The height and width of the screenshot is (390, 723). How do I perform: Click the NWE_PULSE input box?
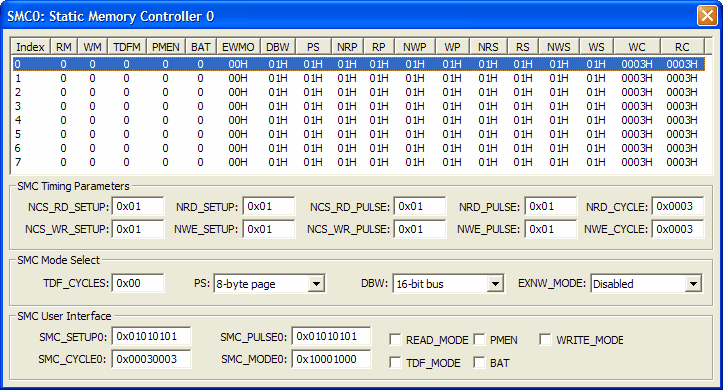coord(551,229)
